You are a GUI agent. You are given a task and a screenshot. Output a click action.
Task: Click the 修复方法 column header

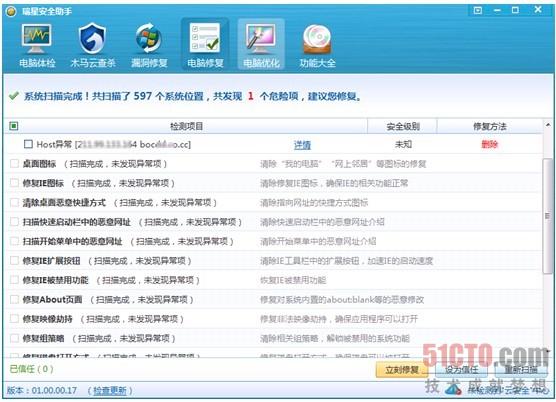tap(490, 126)
